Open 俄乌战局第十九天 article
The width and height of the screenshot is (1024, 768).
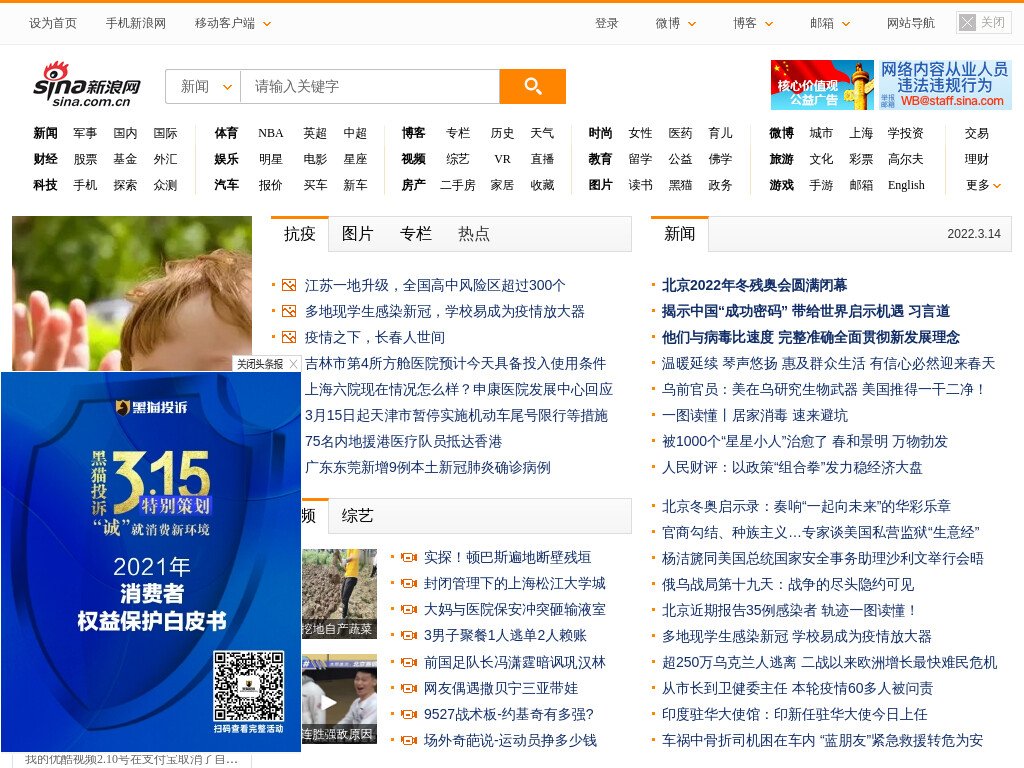[x=788, y=584]
